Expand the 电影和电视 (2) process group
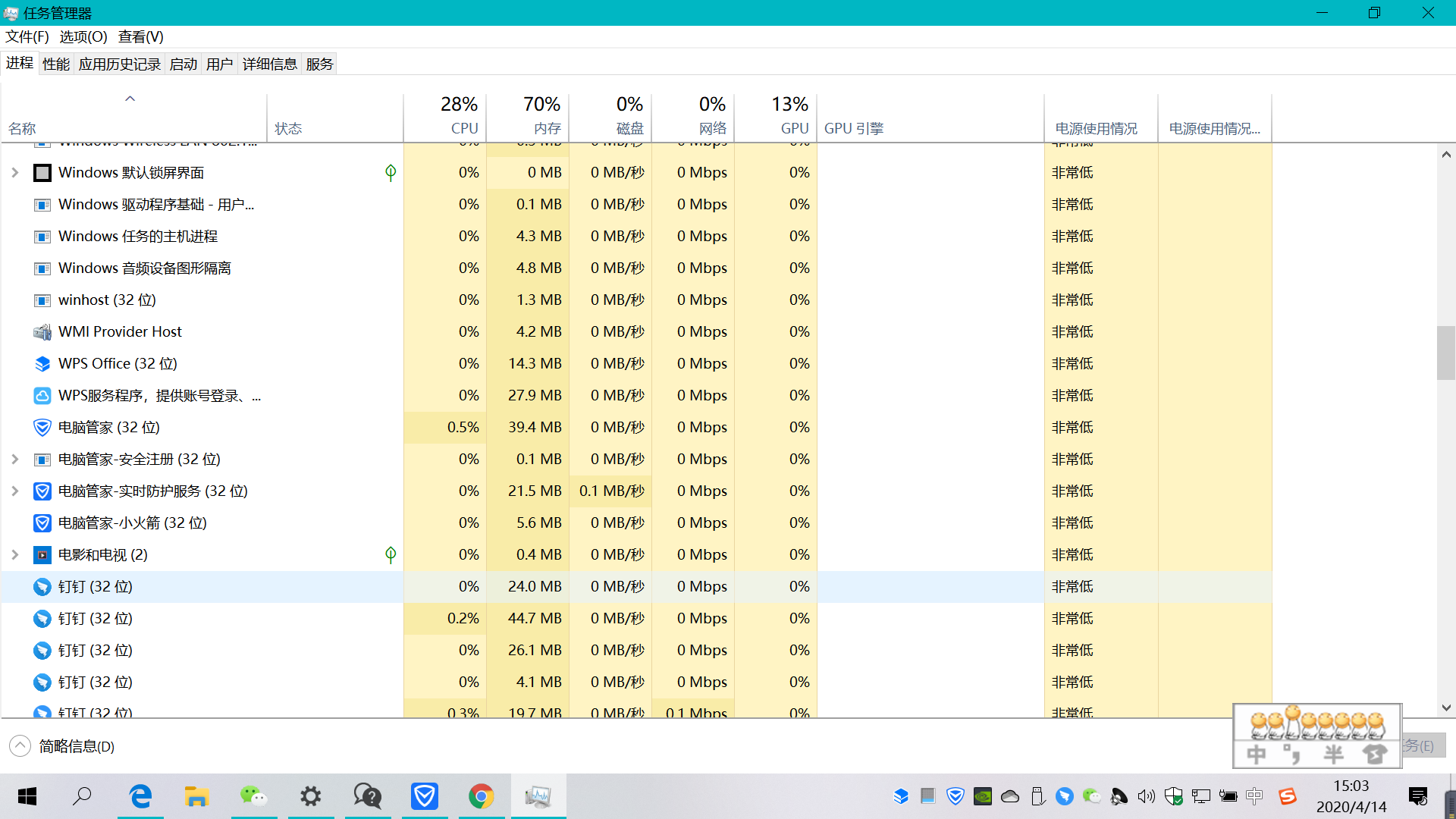Viewport: 1456px width, 819px height. [x=14, y=555]
